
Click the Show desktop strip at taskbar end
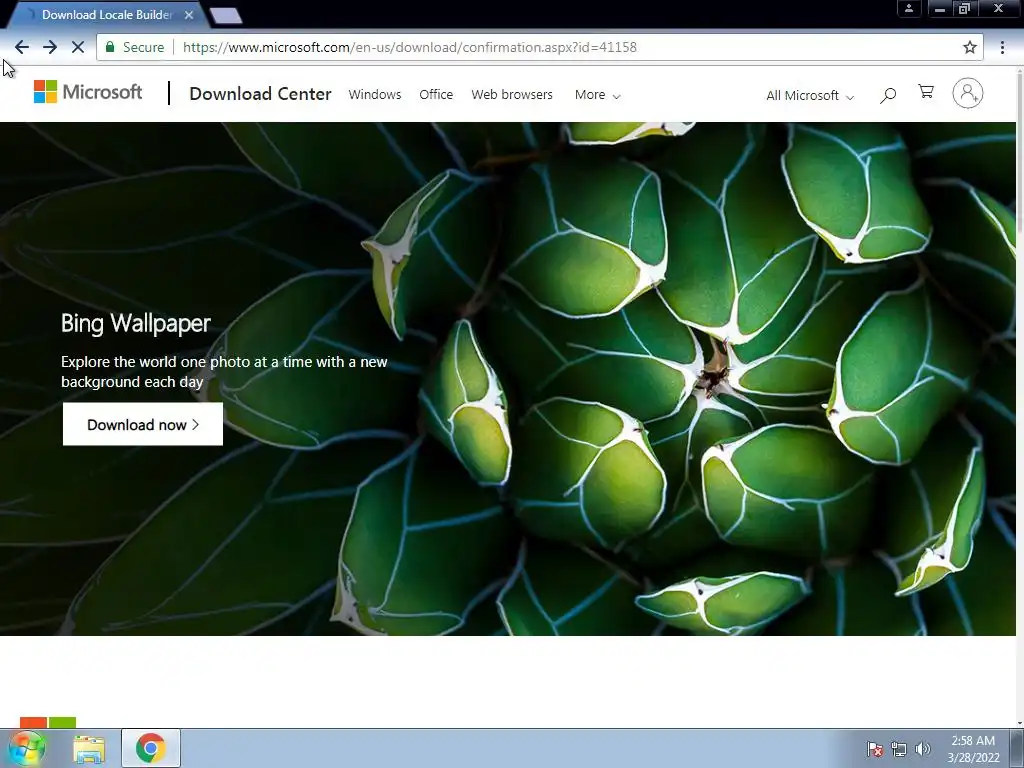pyautogui.click(x=1017, y=748)
